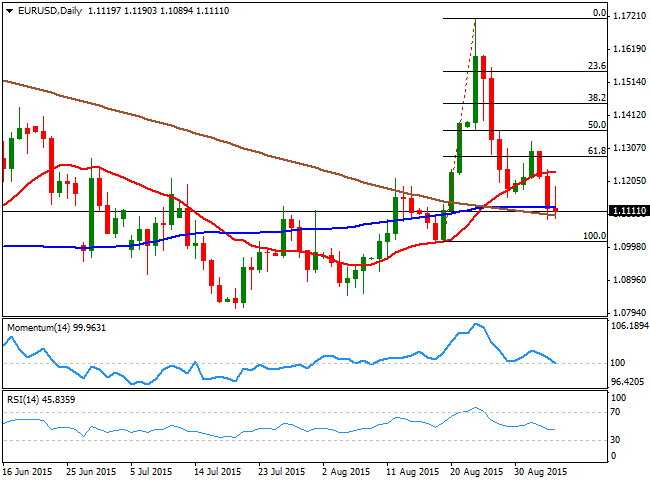Select the 61.8 Fibonacci retracement label
The width and height of the screenshot is (650, 480).
[597, 150]
